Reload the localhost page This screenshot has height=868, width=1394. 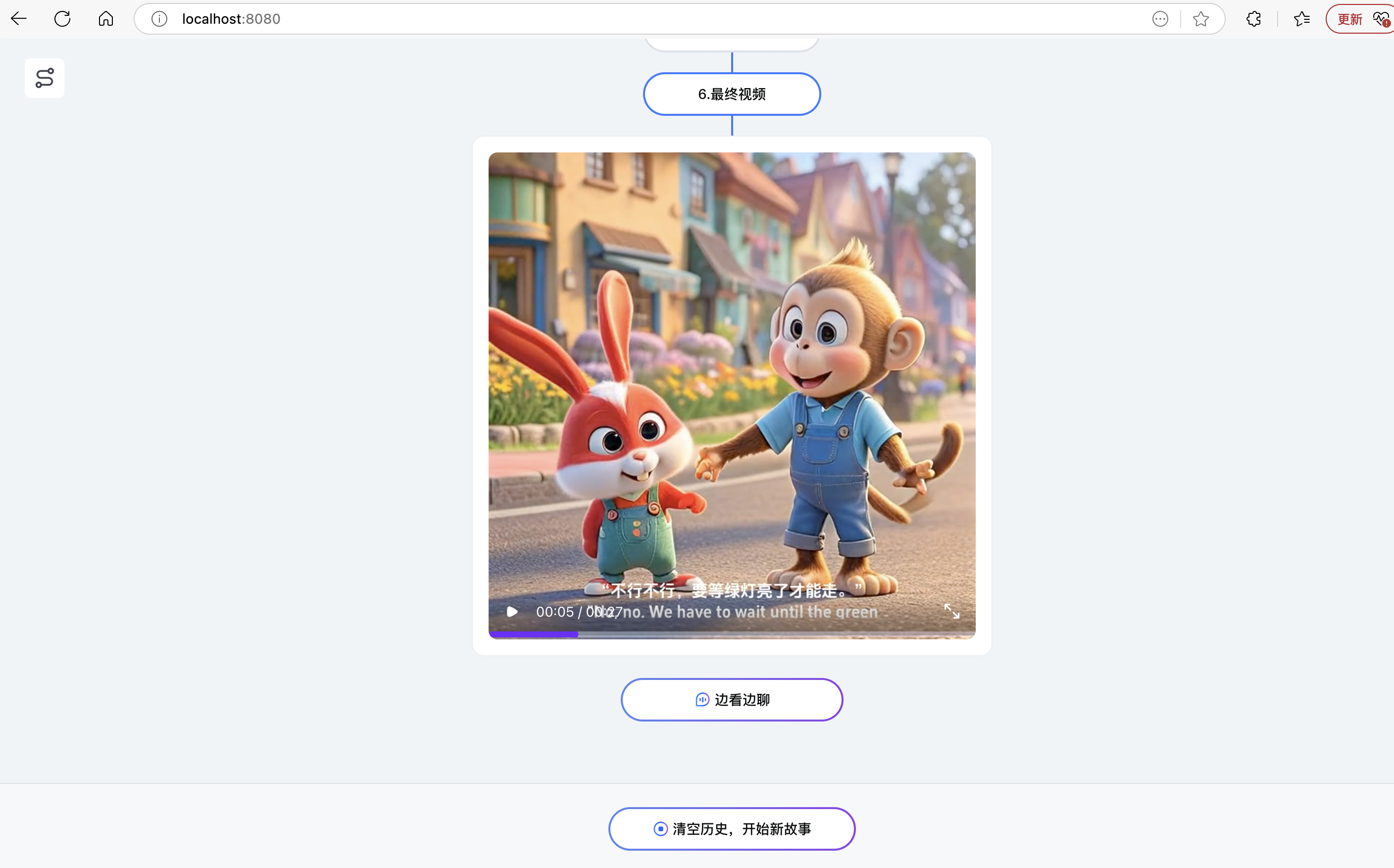(x=62, y=19)
